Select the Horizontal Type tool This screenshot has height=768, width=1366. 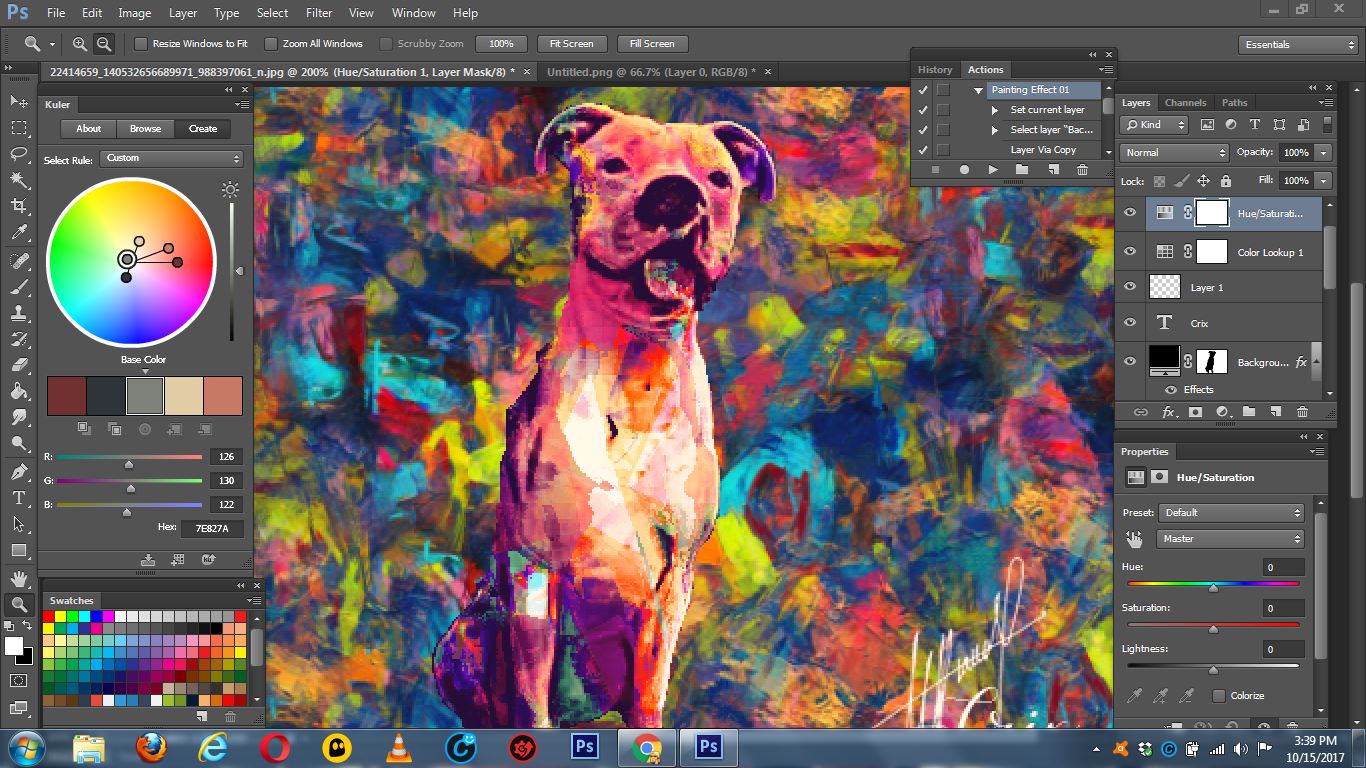18,497
